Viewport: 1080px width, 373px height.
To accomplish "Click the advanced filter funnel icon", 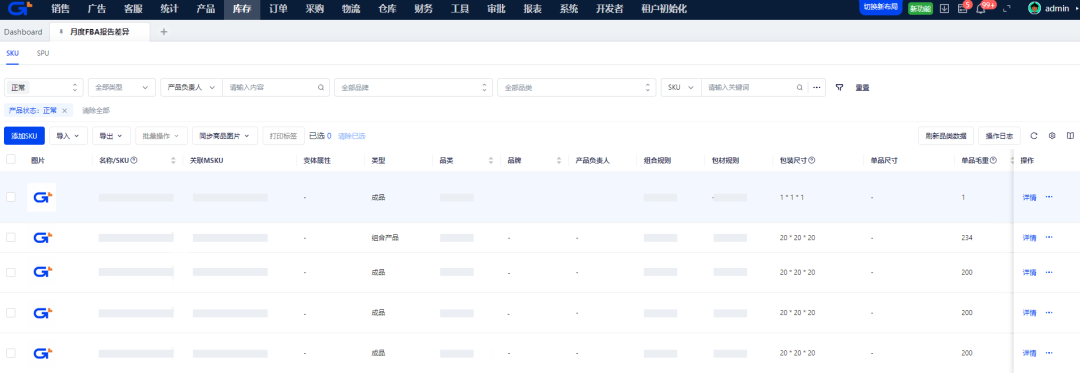I will point(840,87).
